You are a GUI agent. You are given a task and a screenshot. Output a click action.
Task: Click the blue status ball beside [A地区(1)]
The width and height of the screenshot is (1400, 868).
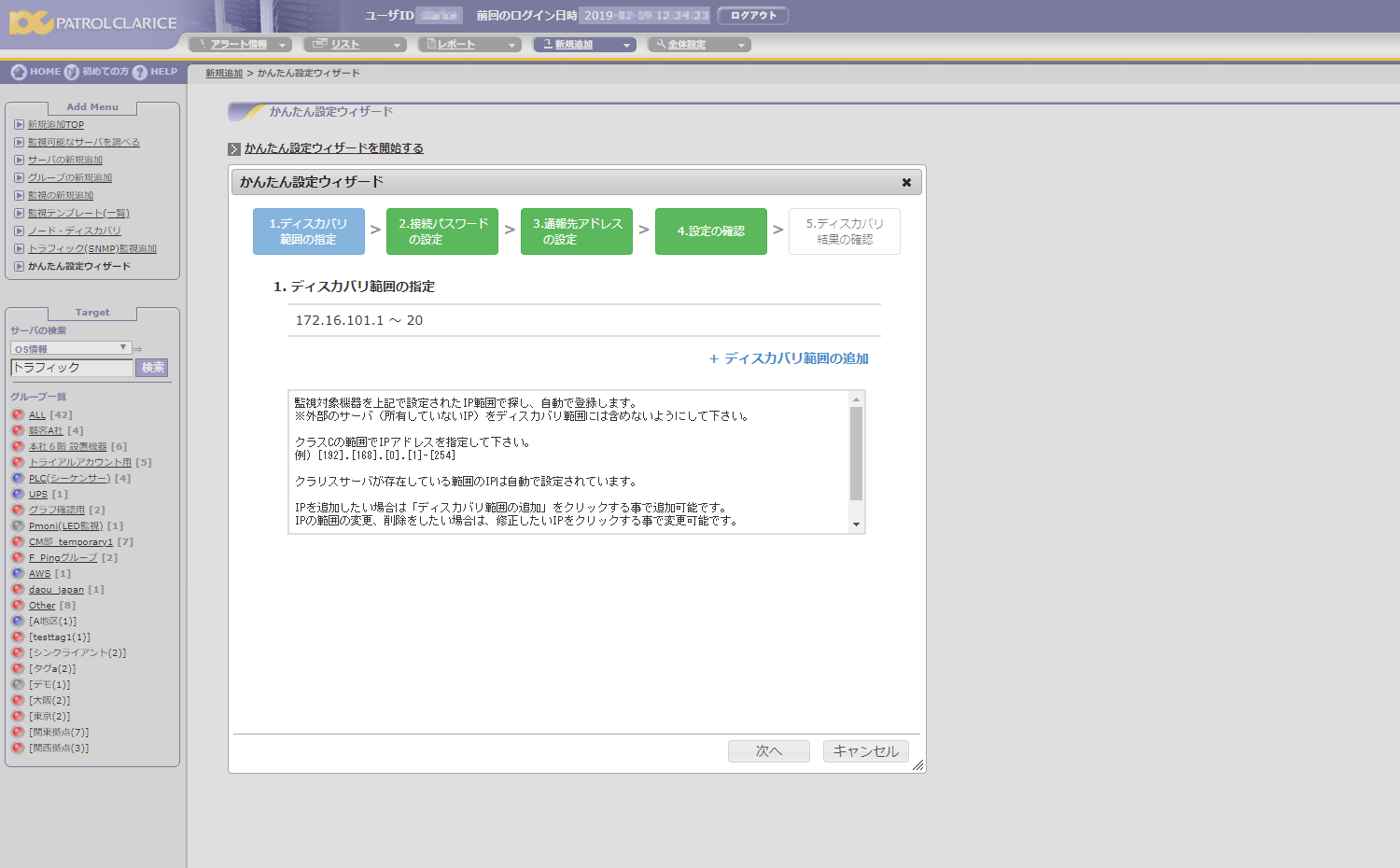(18, 621)
